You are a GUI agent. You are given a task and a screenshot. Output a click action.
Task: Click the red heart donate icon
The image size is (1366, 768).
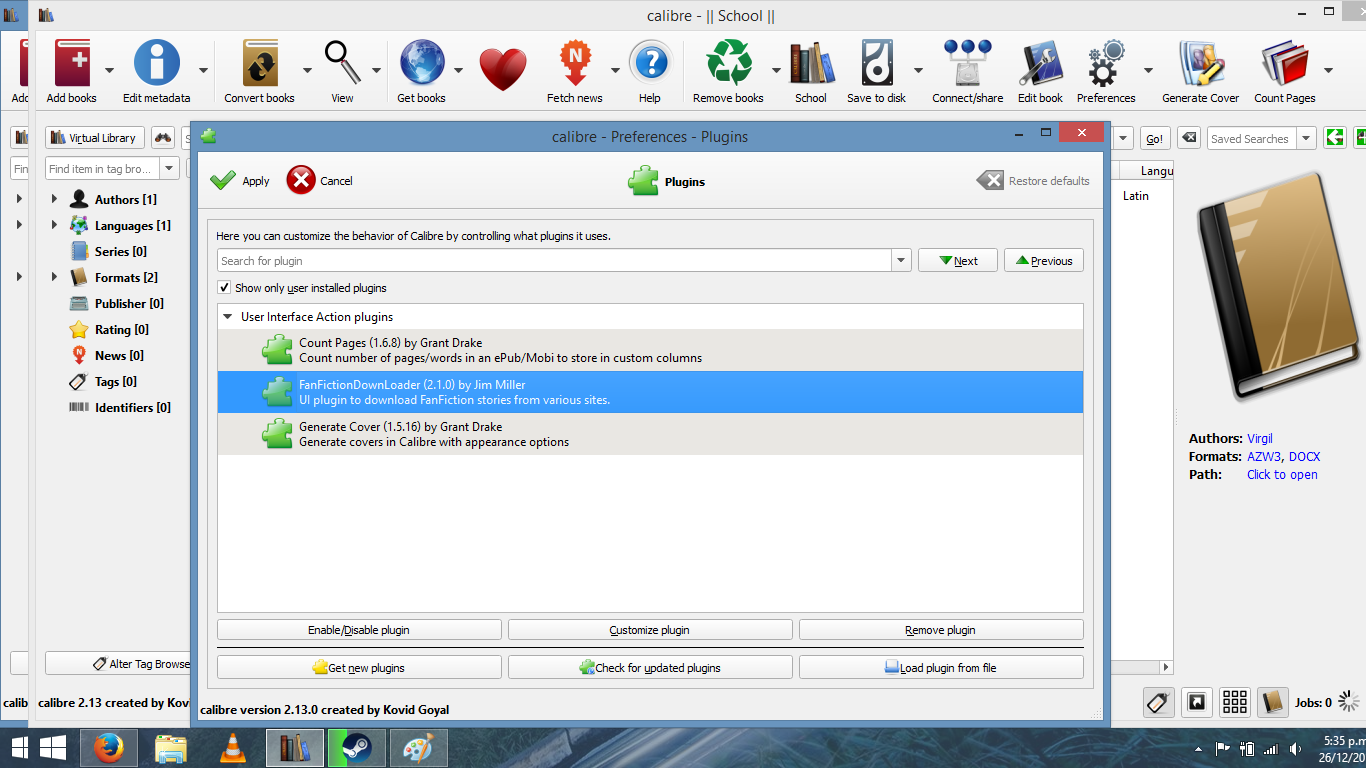coord(502,69)
